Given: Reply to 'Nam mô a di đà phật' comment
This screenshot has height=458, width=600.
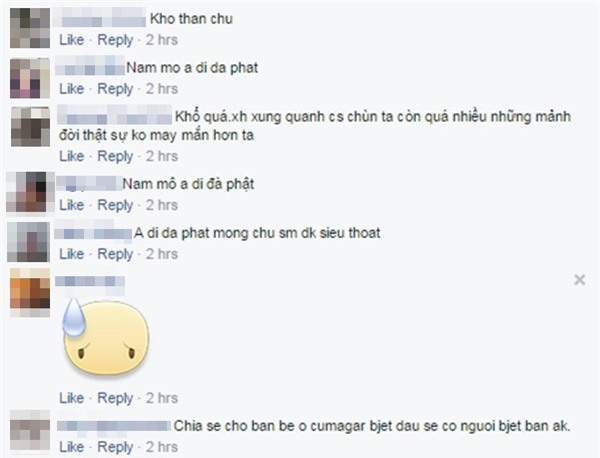Looking at the screenshot, I should 115,205.
